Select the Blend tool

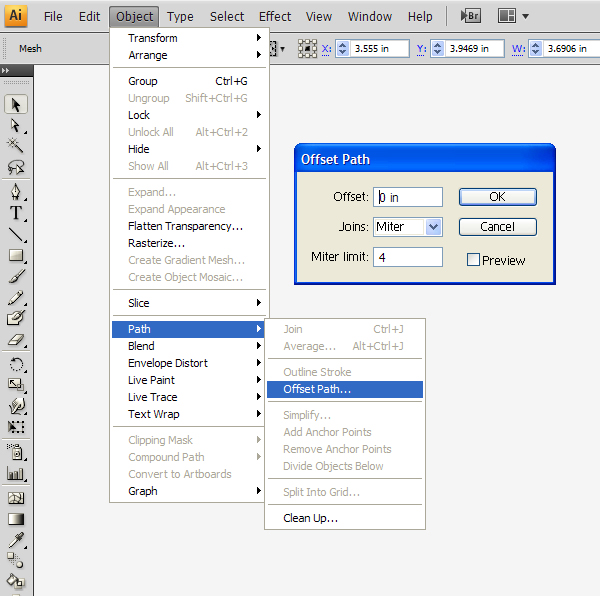16,561
